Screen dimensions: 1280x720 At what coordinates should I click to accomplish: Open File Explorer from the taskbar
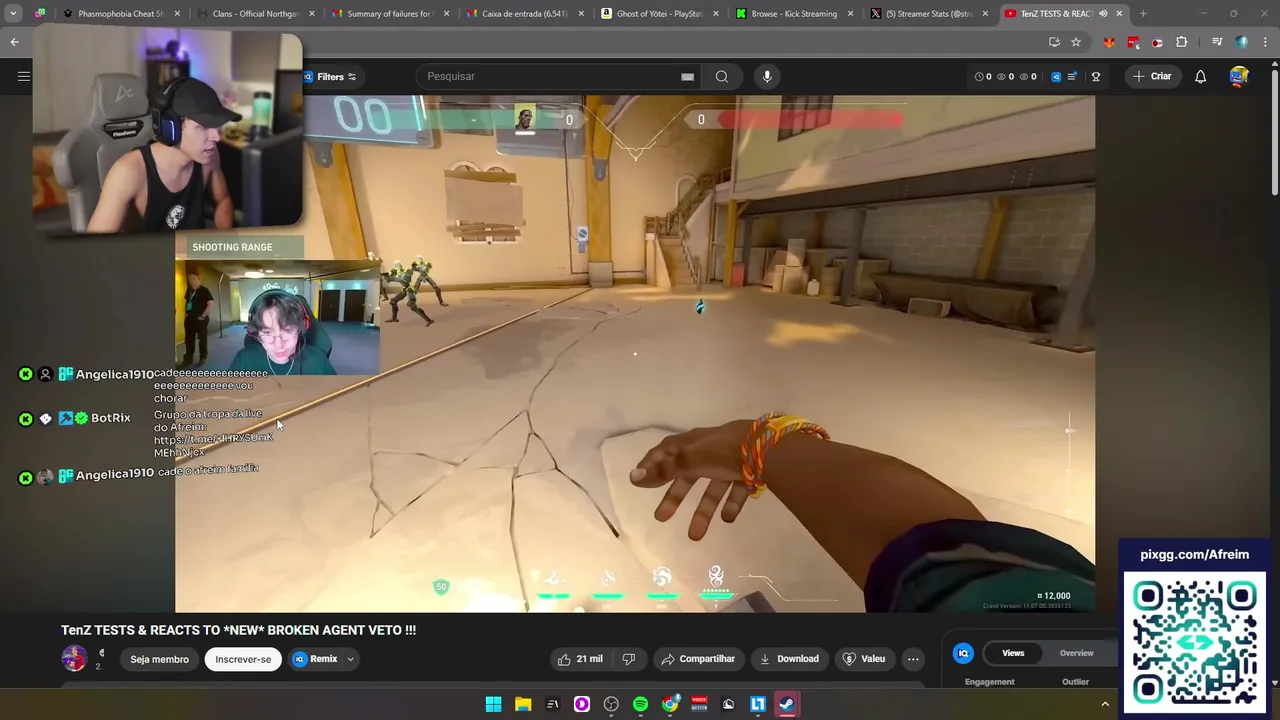pyautogui.click(x=523, y=704)
